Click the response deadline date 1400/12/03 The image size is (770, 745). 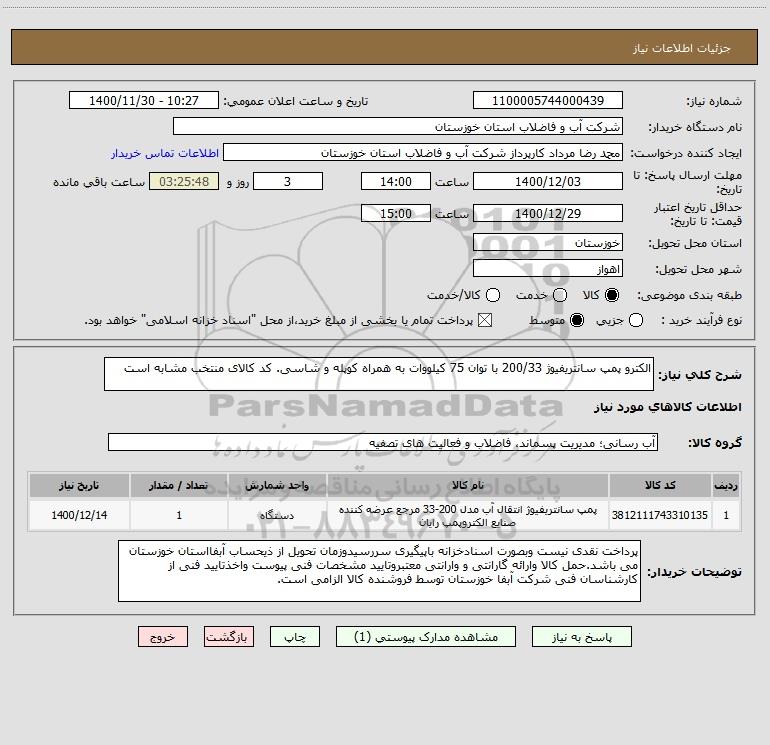pyautogui.click(x=548, y=181)
